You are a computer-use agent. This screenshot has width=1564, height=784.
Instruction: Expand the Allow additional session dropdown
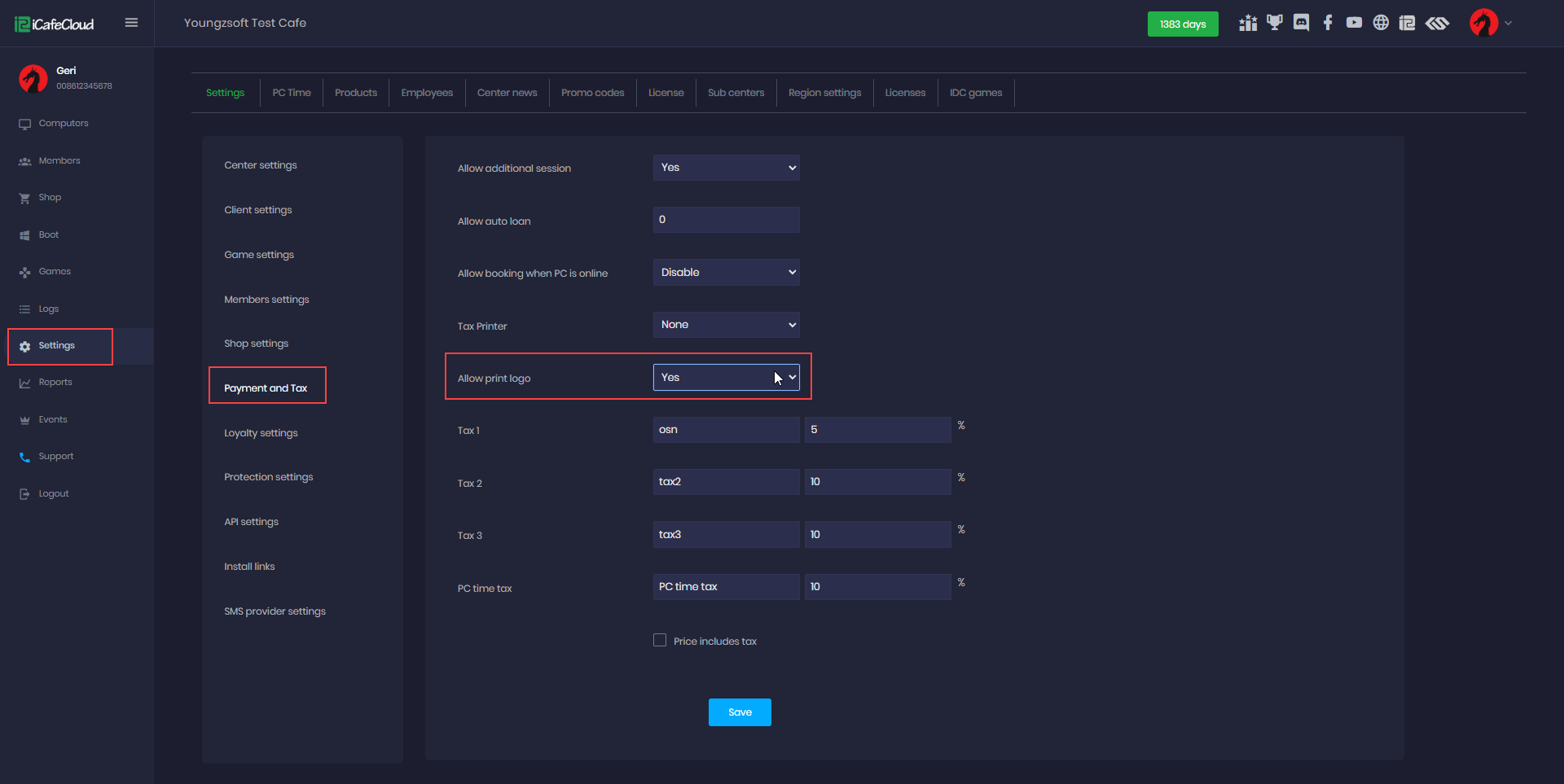[726, 168]
